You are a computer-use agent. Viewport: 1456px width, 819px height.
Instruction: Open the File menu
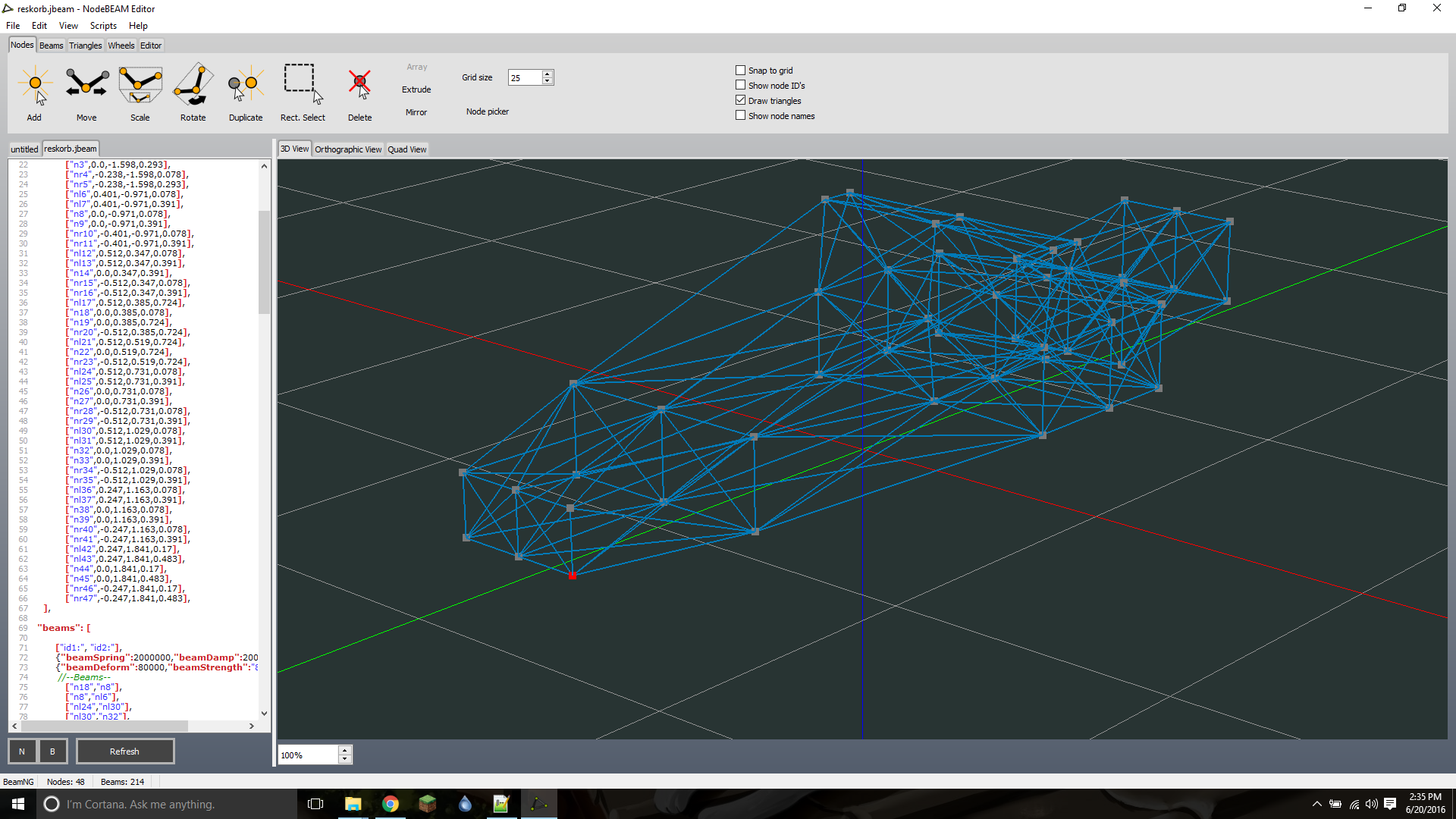[13, 26]
